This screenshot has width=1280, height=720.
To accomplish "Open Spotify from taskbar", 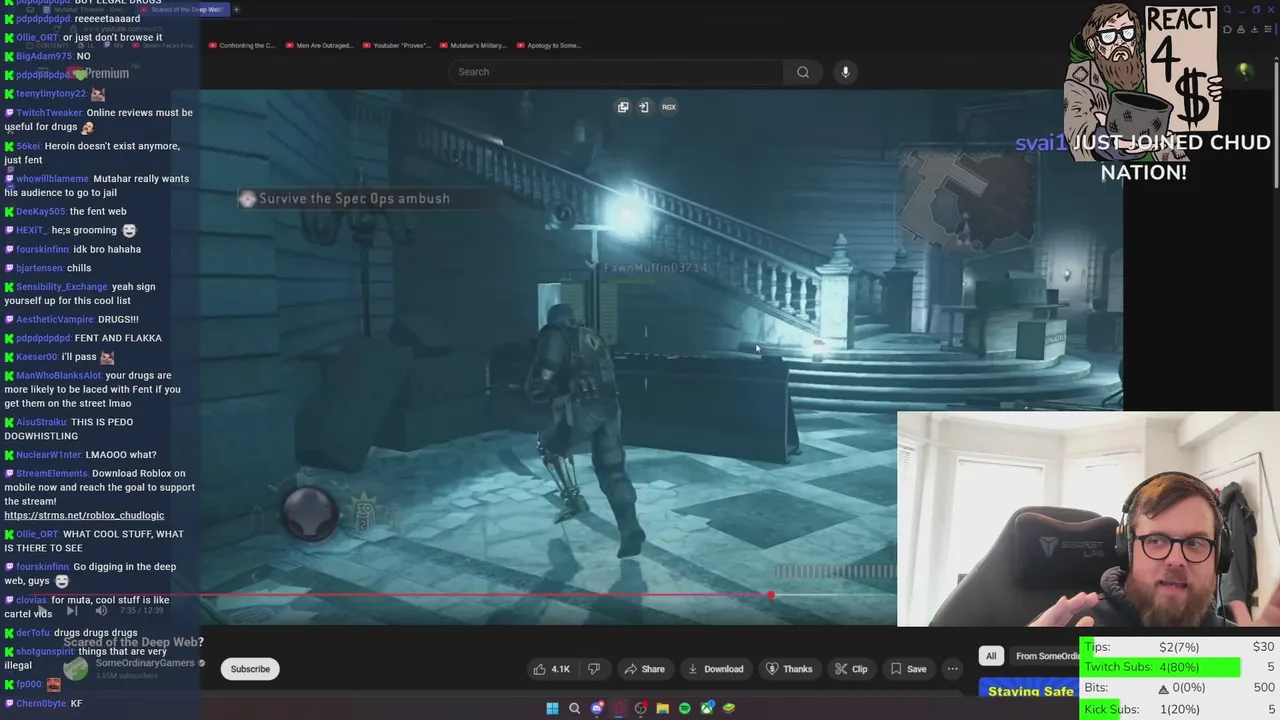I will click(684, 709).
